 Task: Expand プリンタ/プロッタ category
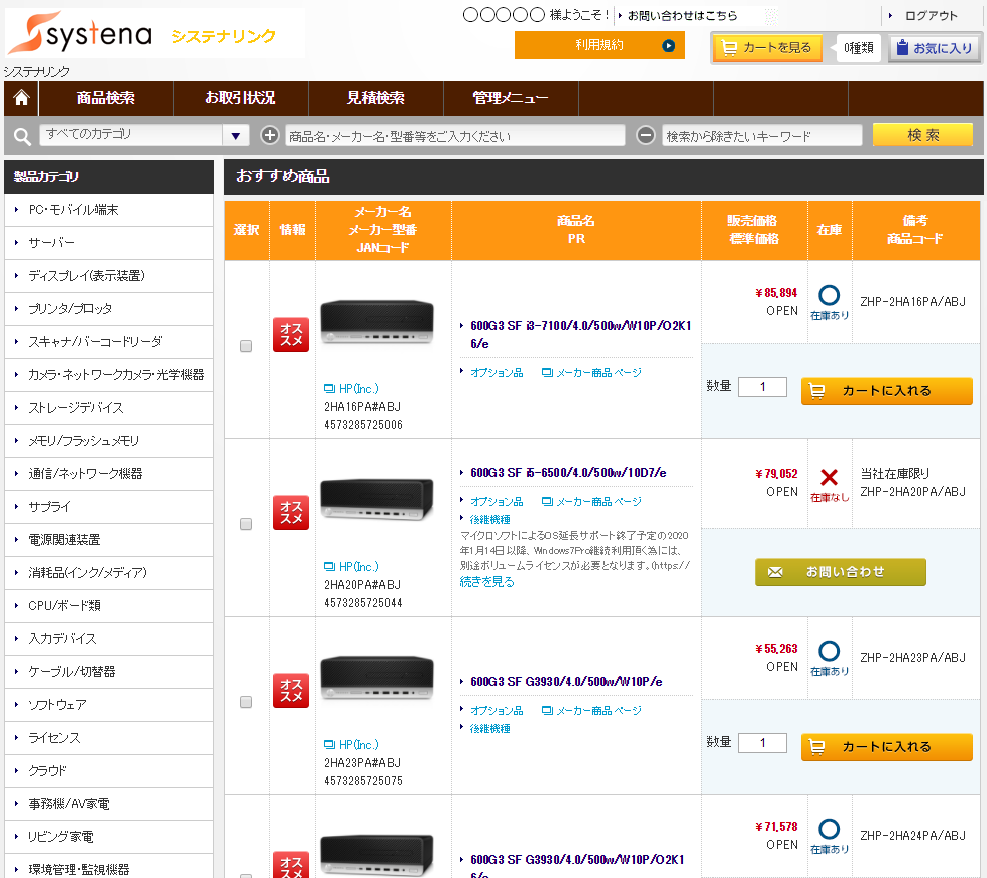click(109, 309)
